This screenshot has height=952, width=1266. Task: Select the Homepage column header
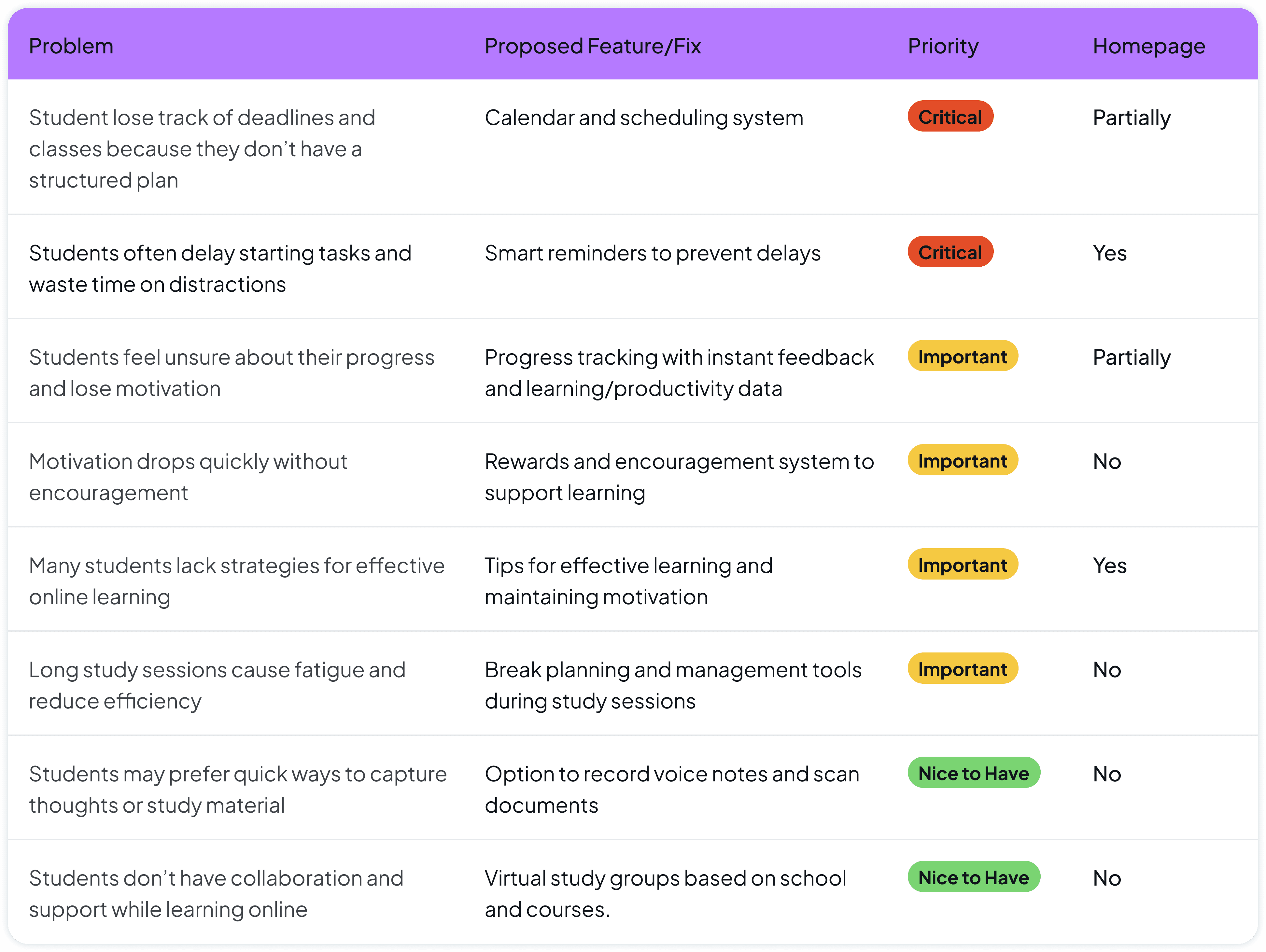coord(1148,46)
